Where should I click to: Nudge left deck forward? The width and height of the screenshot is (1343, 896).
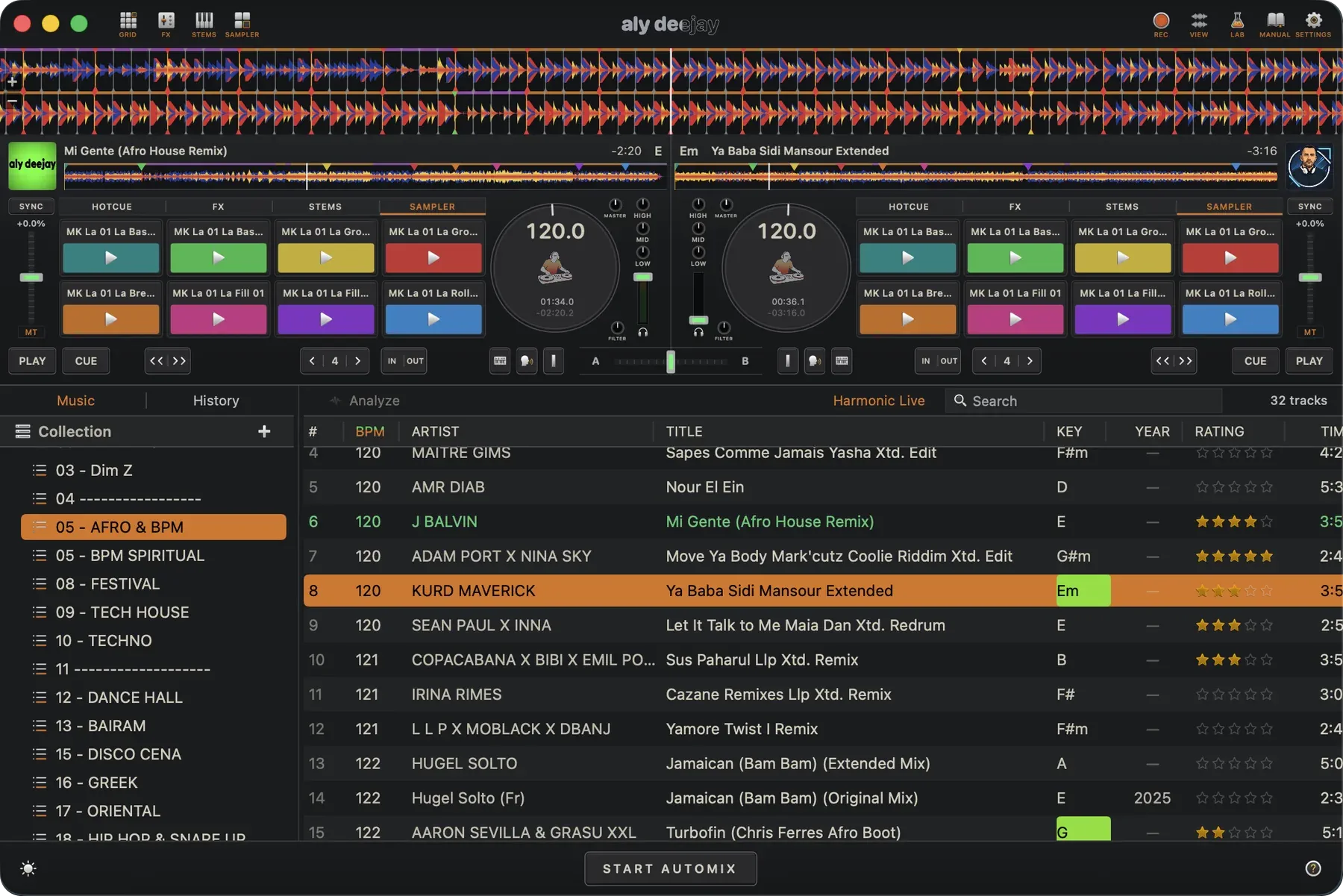179,361
